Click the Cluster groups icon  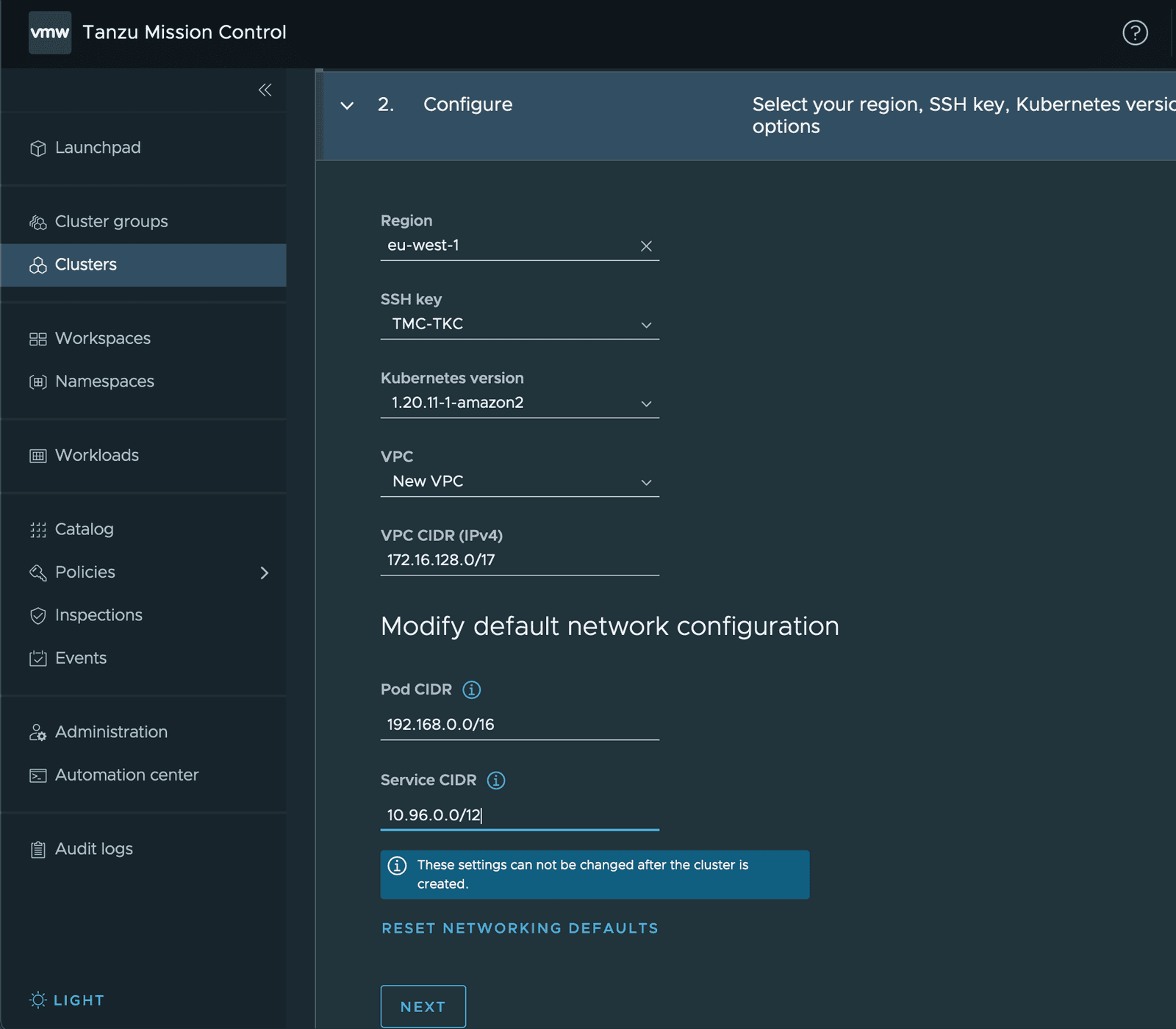point(37,221)
